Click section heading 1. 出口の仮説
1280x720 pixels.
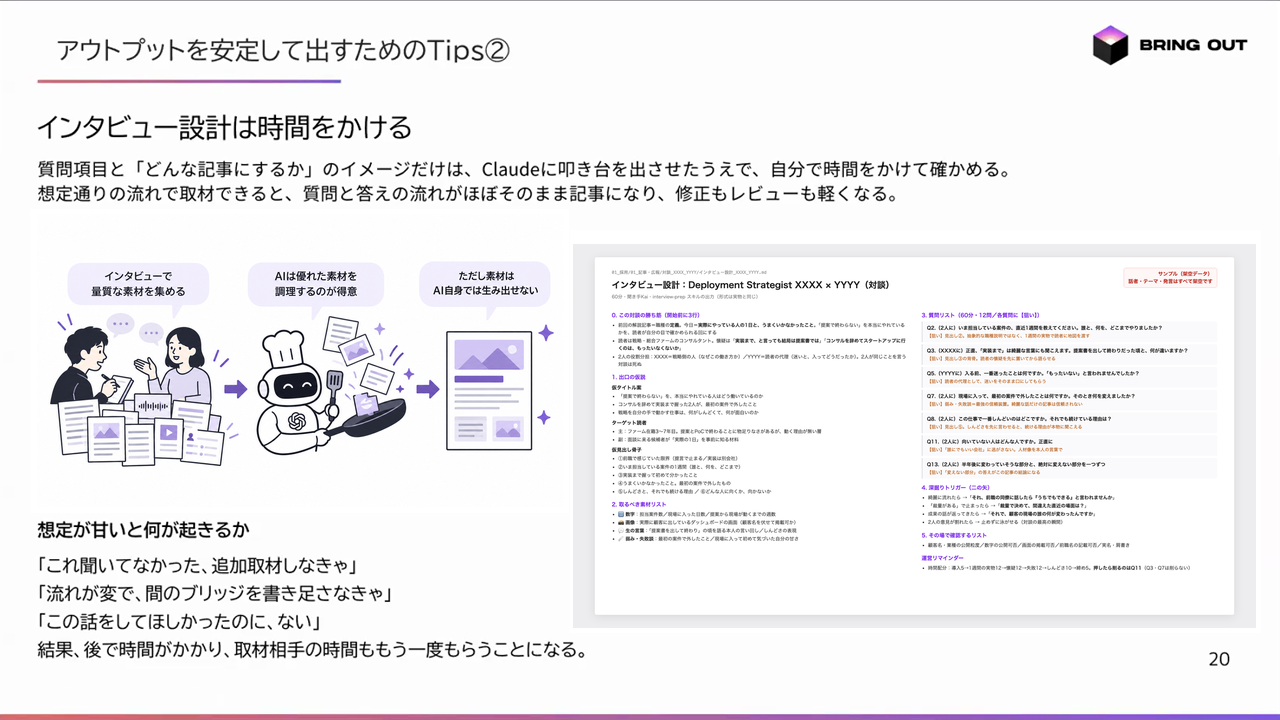coord(627,376)
